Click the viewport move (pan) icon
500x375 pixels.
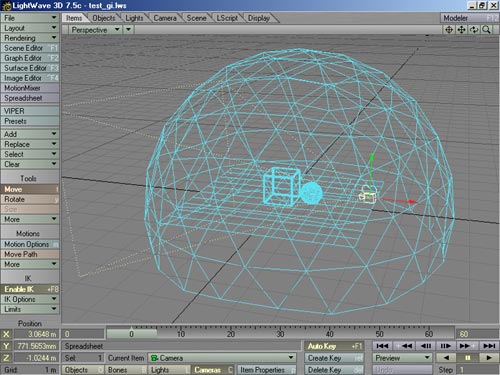(461, 30)
